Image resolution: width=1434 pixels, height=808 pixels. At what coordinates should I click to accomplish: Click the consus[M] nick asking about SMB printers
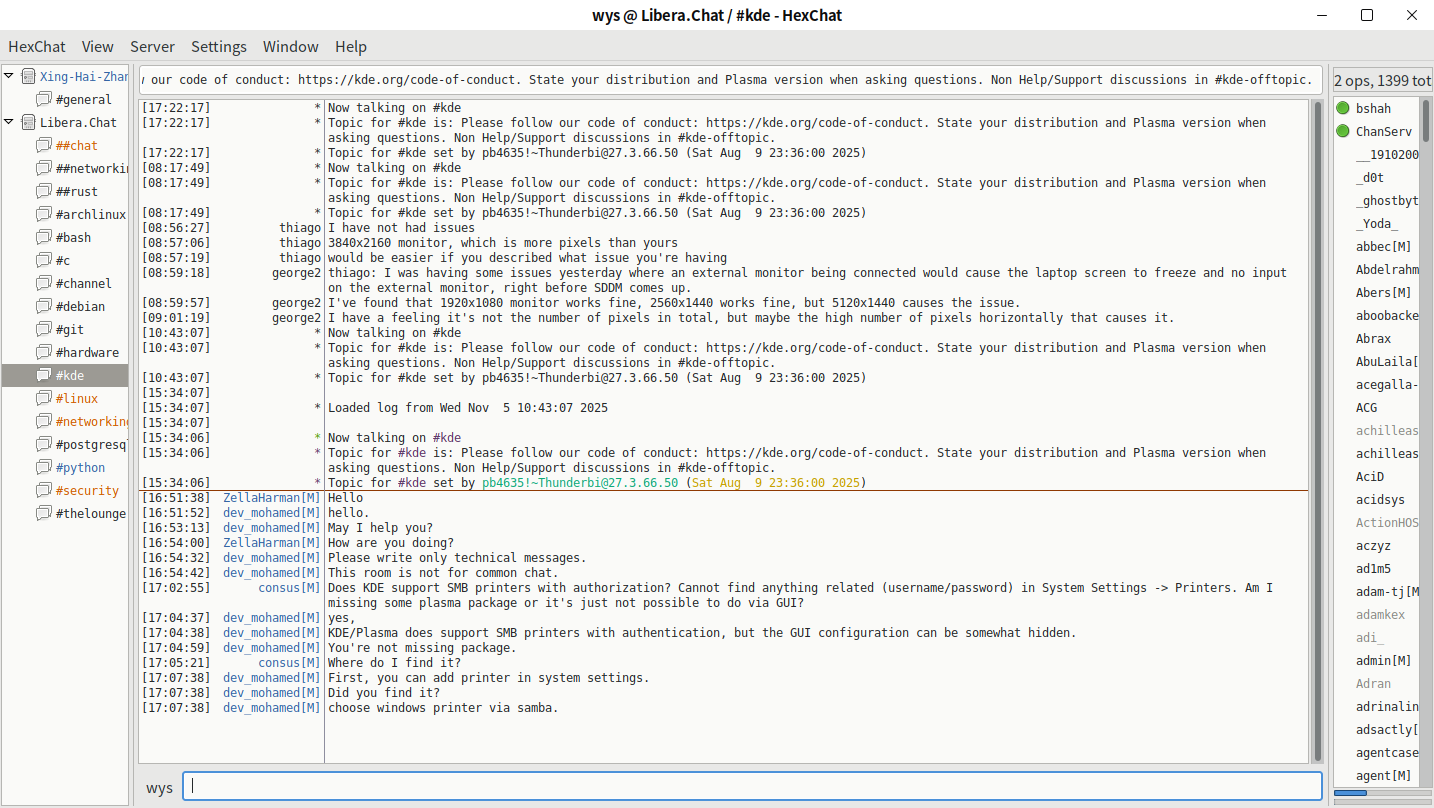click(x=290, y=588)
